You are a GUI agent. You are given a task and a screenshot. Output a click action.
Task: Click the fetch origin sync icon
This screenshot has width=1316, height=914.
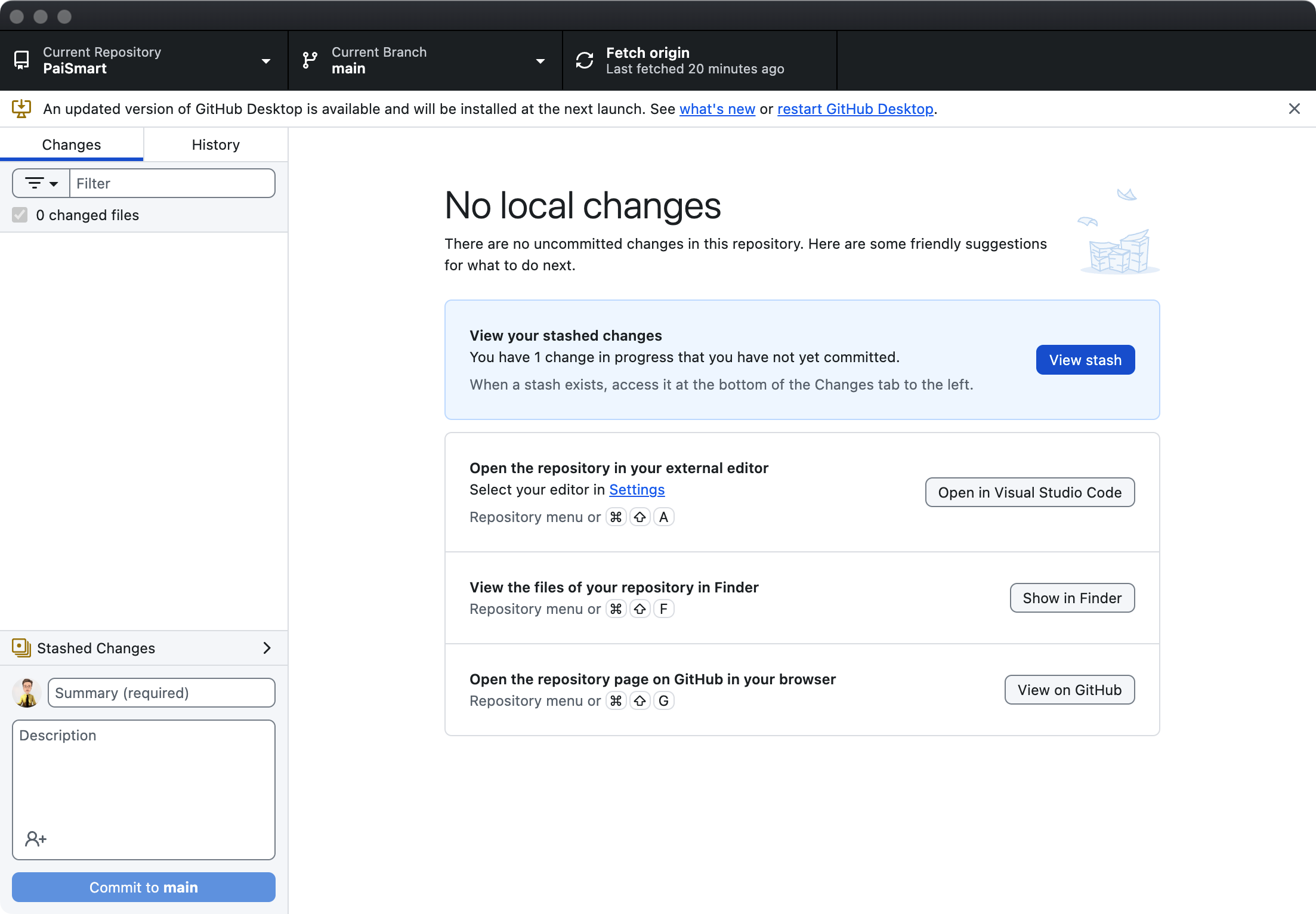pyautogui.click(x=585, y=60)
